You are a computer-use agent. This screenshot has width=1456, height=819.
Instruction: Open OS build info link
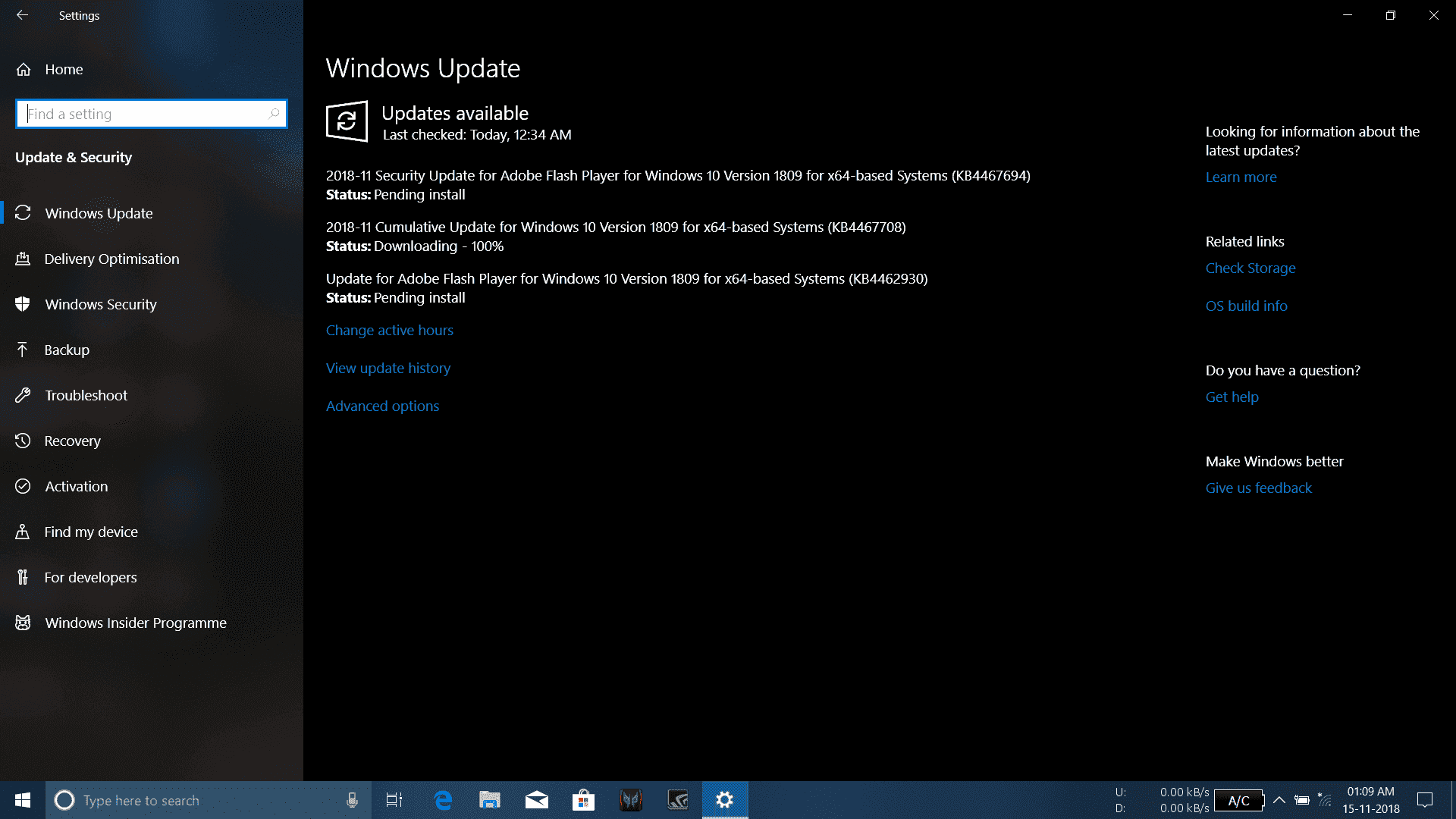tap(1246, 306)
